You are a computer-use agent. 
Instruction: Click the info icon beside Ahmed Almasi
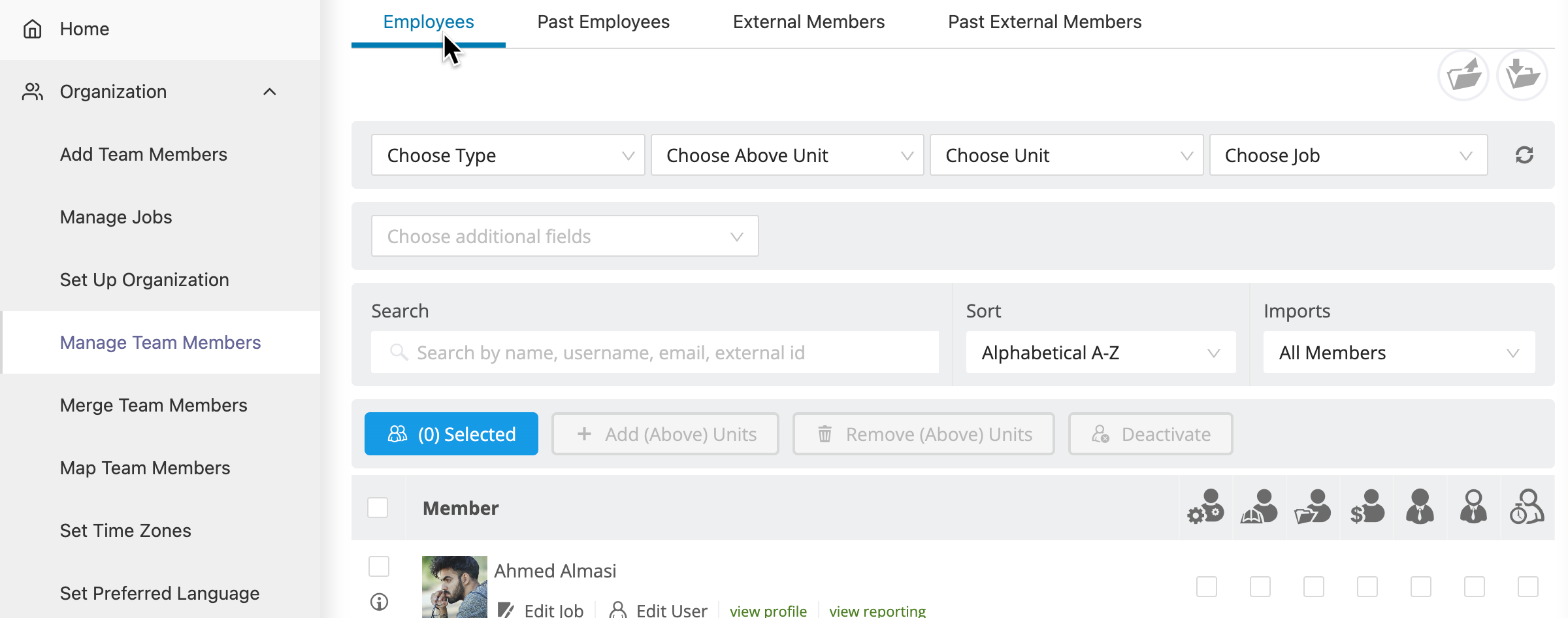(379, 602)
